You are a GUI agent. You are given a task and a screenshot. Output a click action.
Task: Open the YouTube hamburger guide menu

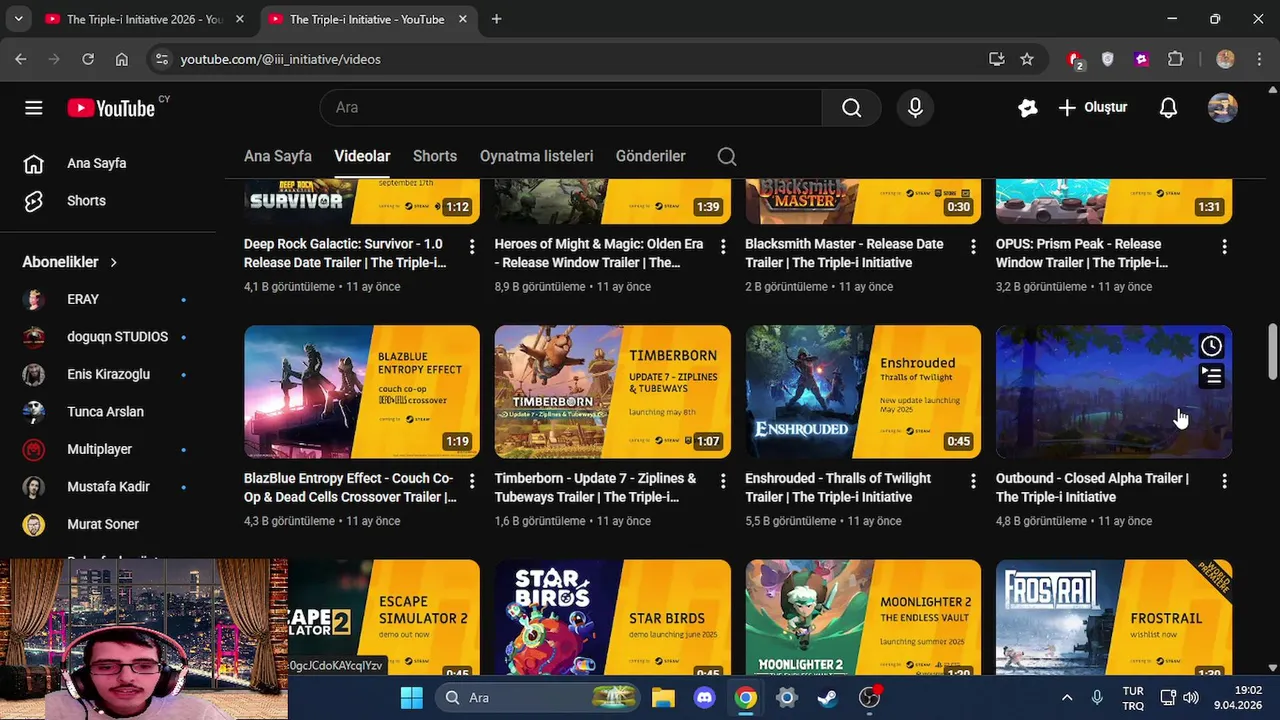(34, 108)
